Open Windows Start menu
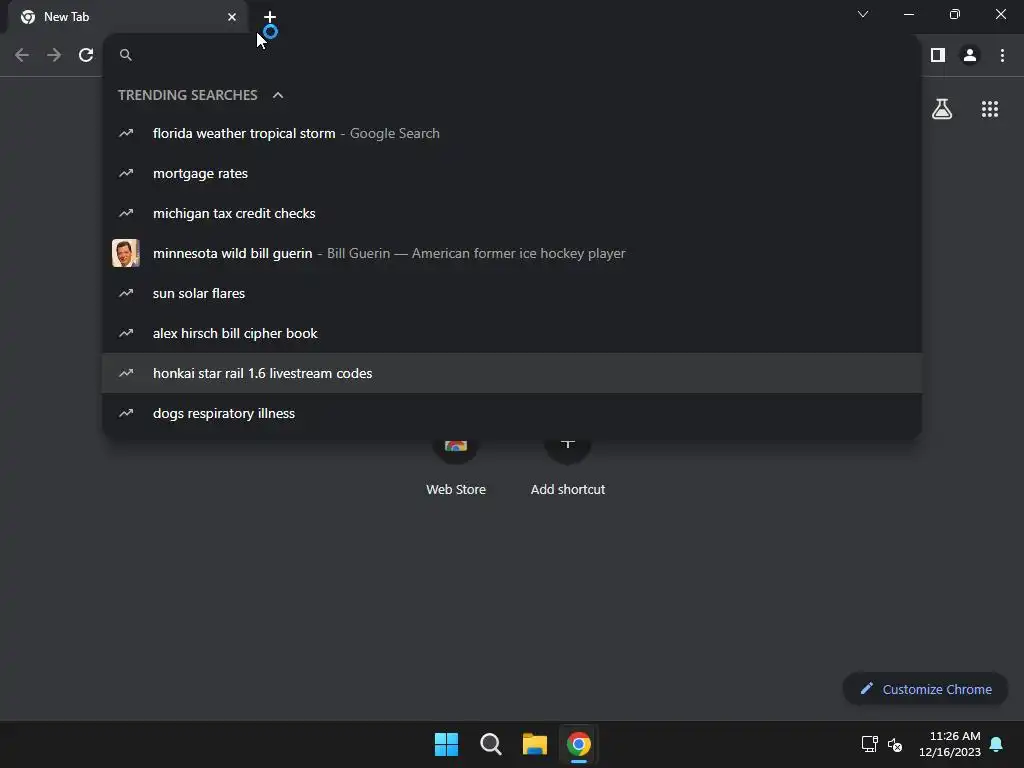Screen dimensions: 1024x768 447,744
